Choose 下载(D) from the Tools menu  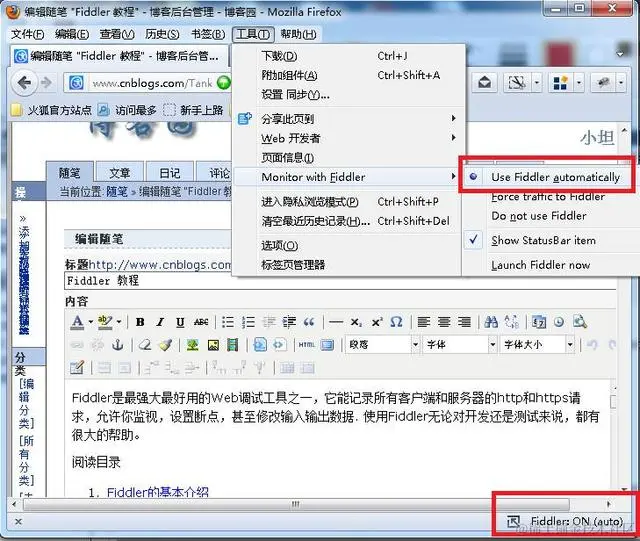point(348,56)
